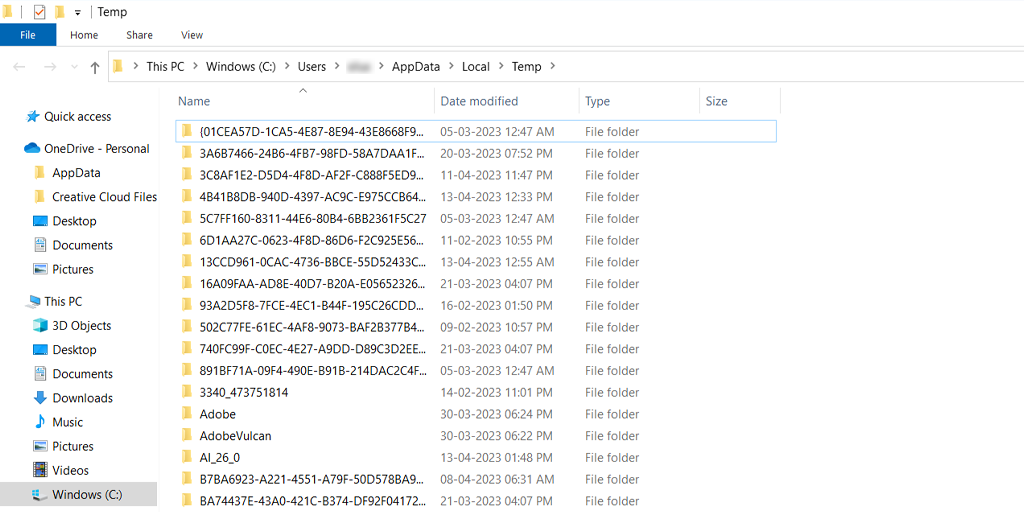Click Users in the address bar
Image resolution: width=1024 pixels, height=512 pixels.
coord(312,66)
